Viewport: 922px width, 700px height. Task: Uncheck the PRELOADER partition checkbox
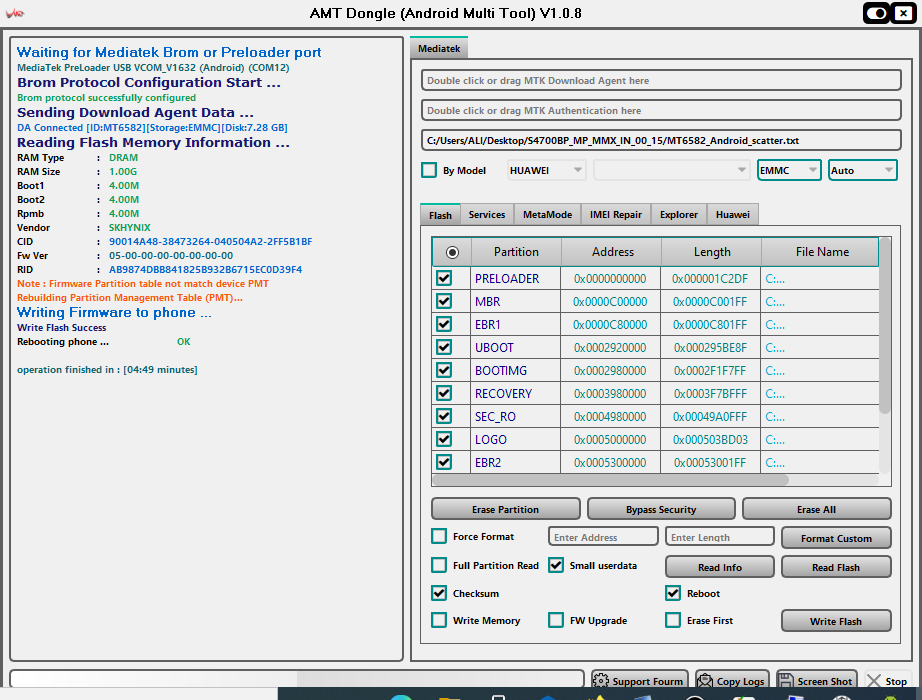[444, 278]
